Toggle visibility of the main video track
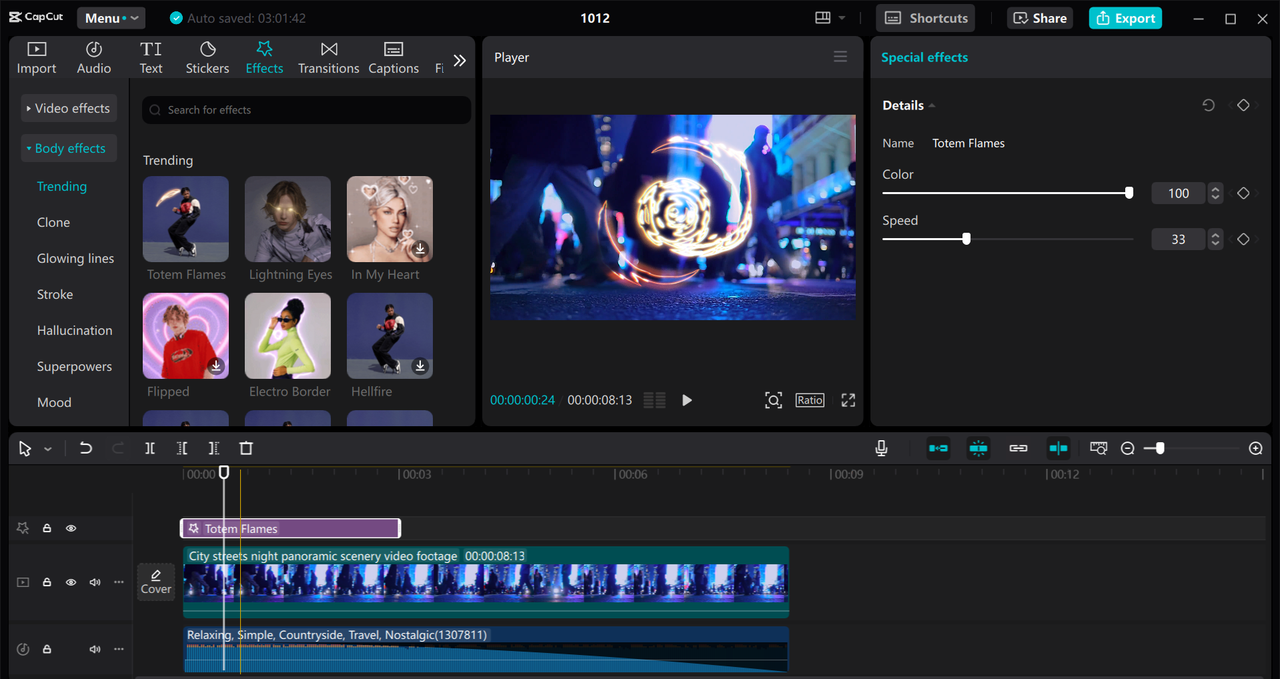The width and height of the screenshot is (1280, 679). pos(71,582)
